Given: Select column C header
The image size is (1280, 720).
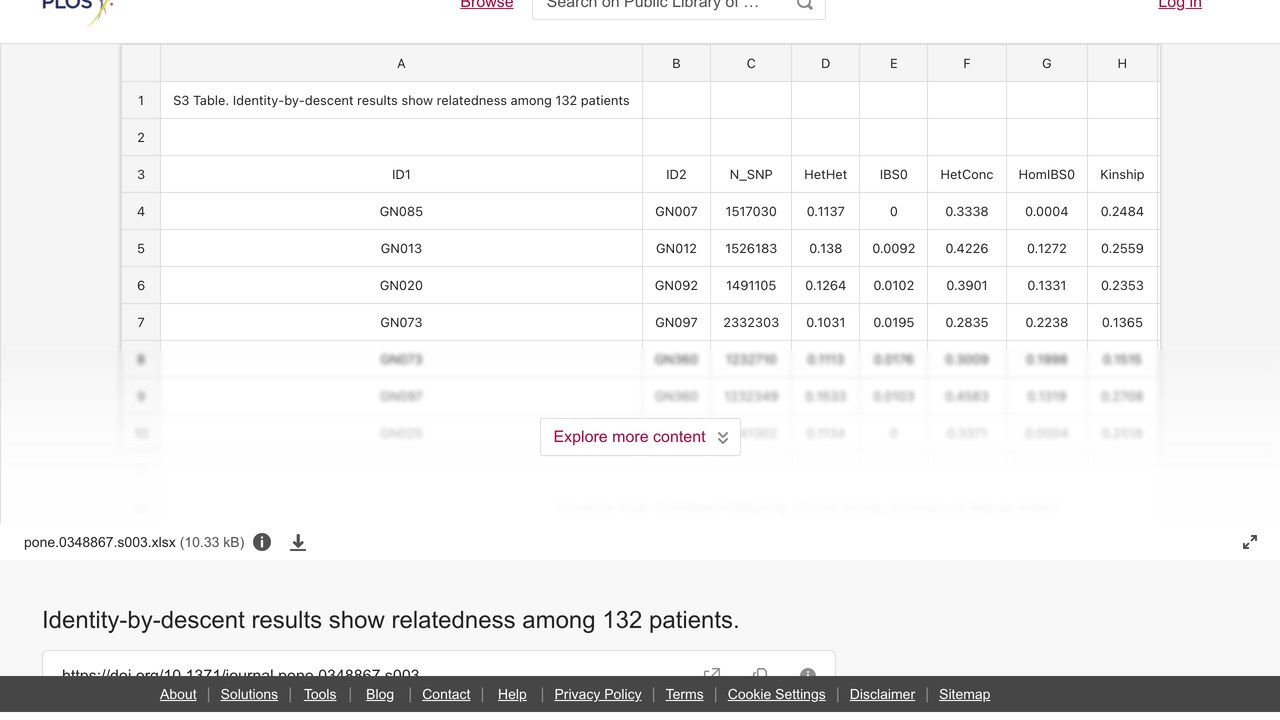Looking at the screenshot, I should pyautogui.click(x=751, y=63).
